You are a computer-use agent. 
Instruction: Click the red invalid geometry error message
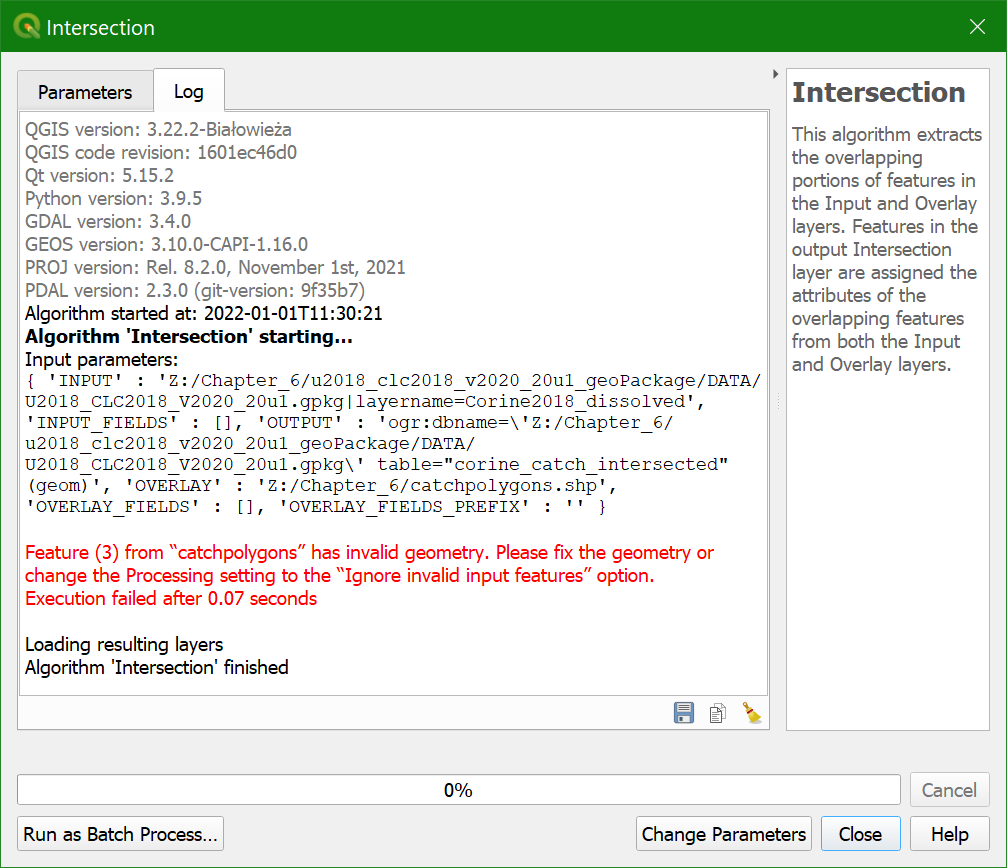(369, 564)
